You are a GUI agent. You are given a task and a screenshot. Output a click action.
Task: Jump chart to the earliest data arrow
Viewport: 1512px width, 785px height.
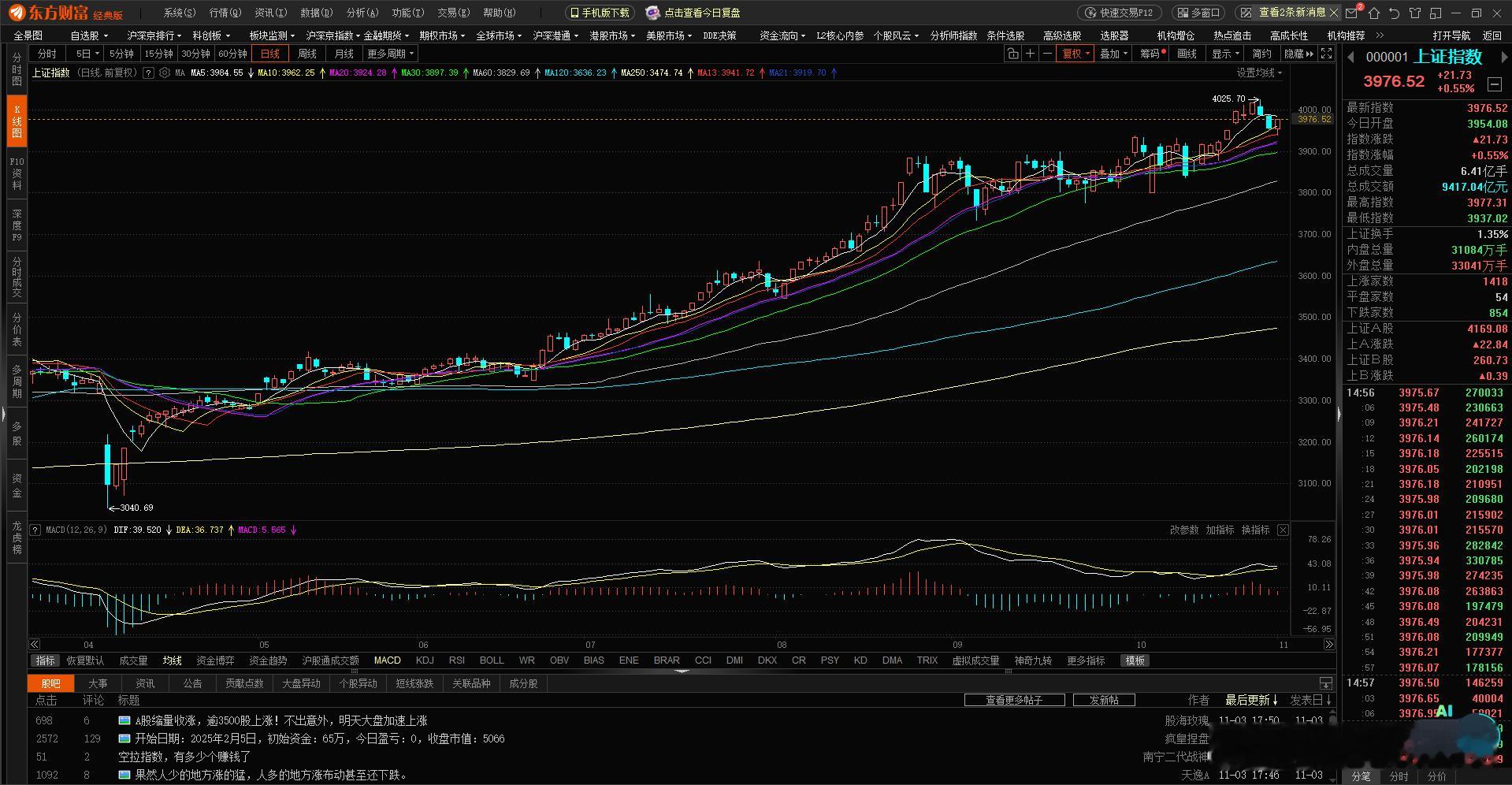(35, 645)
